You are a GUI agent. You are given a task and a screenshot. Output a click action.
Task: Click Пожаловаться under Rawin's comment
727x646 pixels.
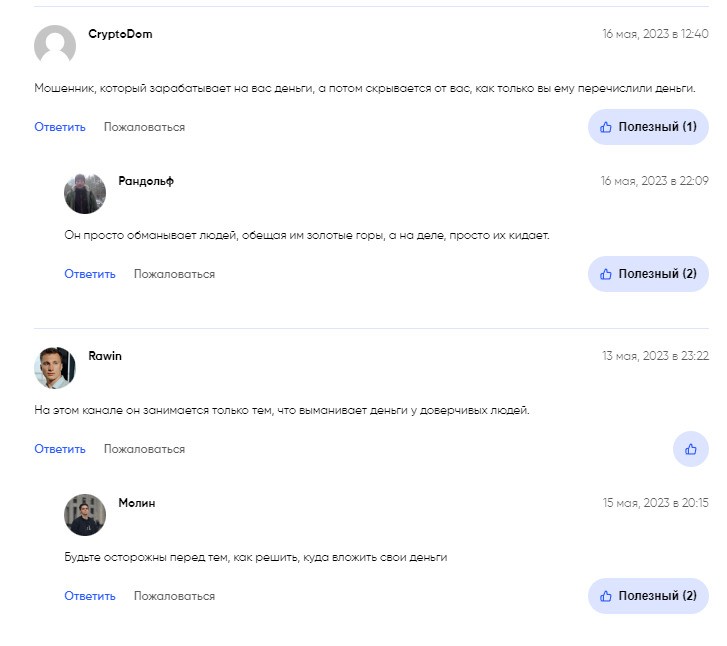point(144,449)
